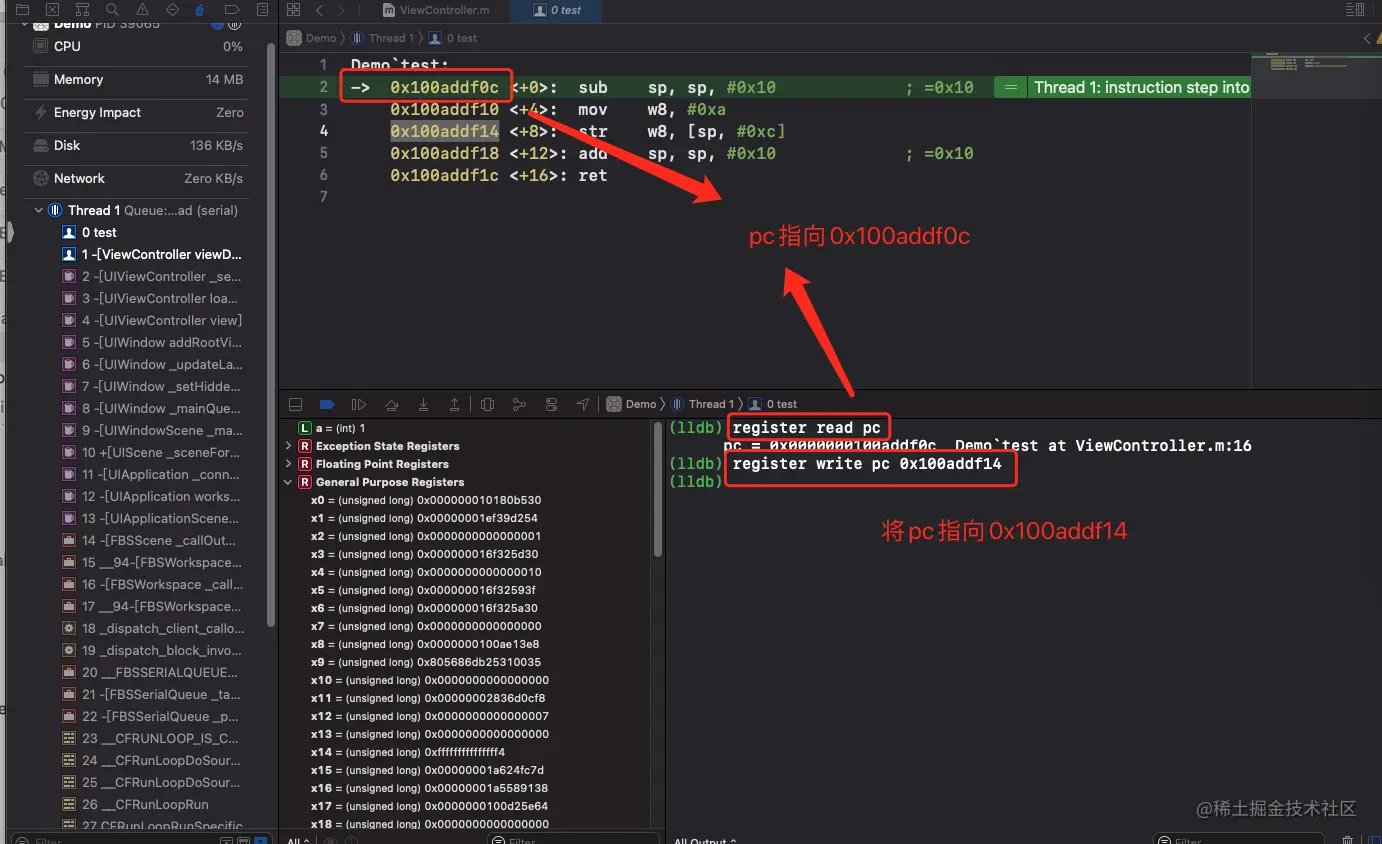The width and height of the screenshot is (1382, 844).
Task: Open the Find navigator magnifier icon
Action: pos(112,9)
